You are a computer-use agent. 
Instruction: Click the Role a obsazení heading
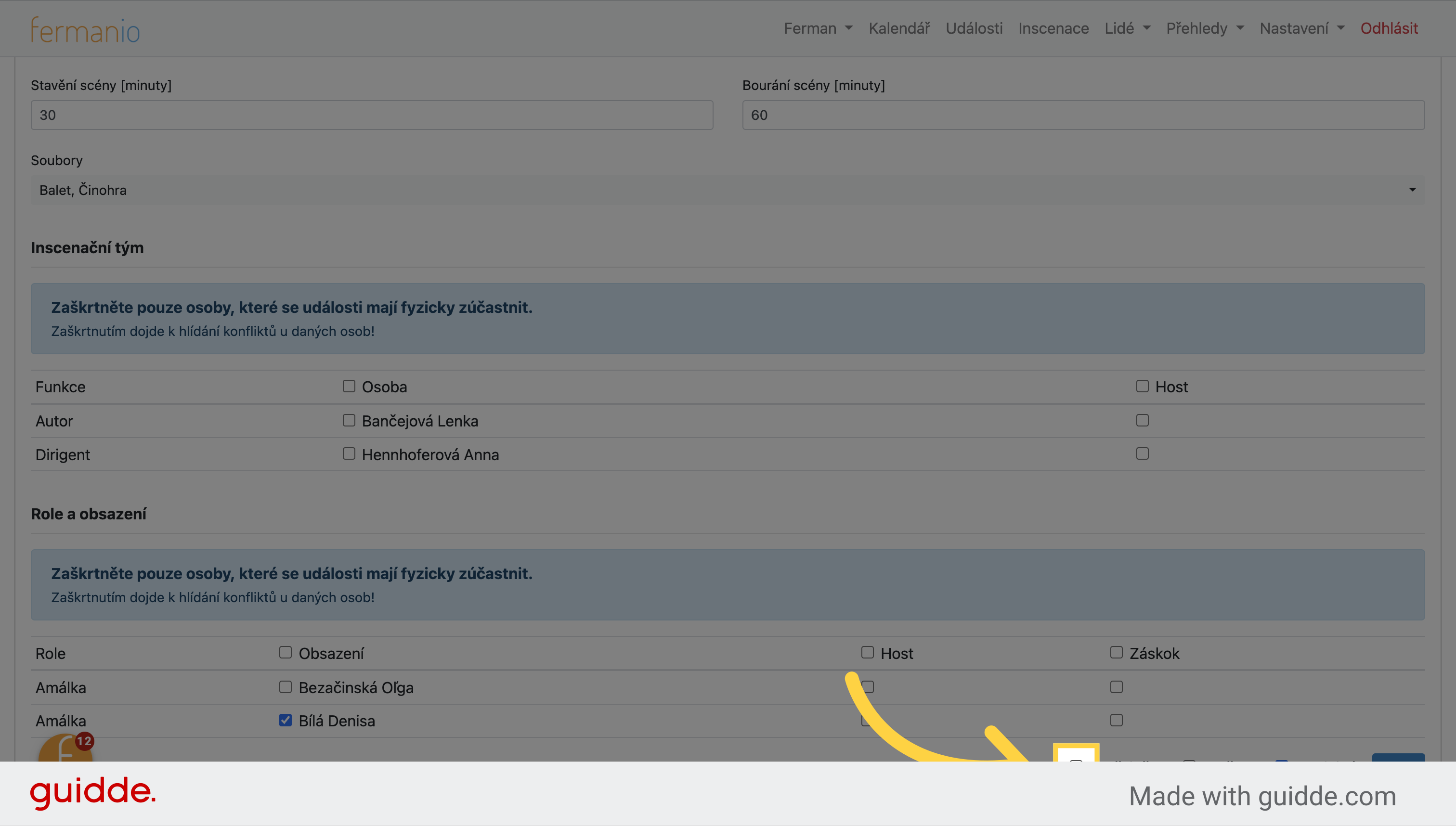coord(89,514)
